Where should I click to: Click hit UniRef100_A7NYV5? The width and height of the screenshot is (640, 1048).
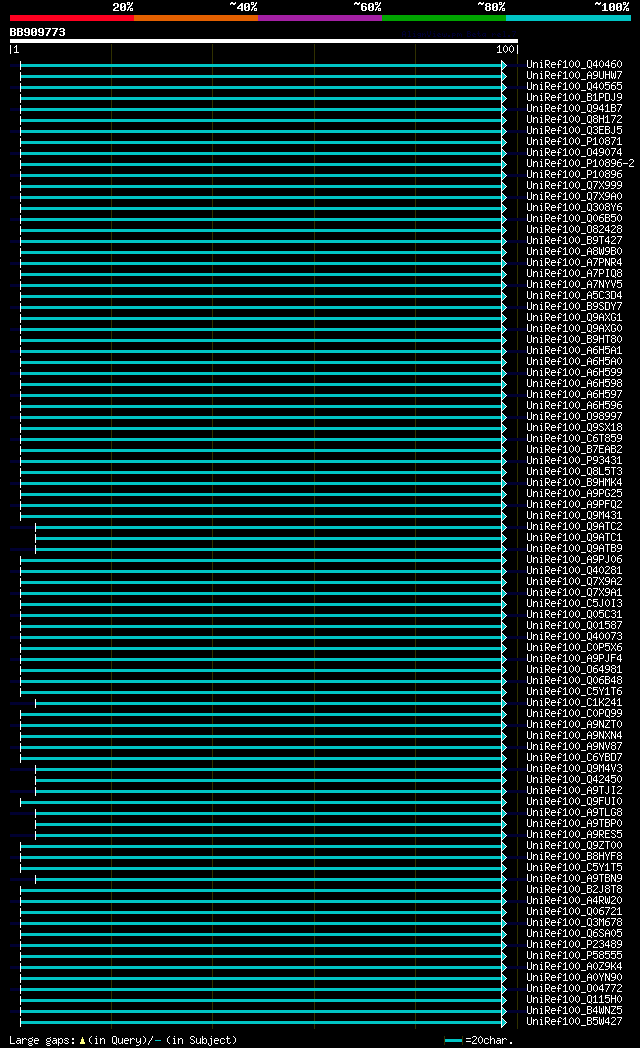574,285
